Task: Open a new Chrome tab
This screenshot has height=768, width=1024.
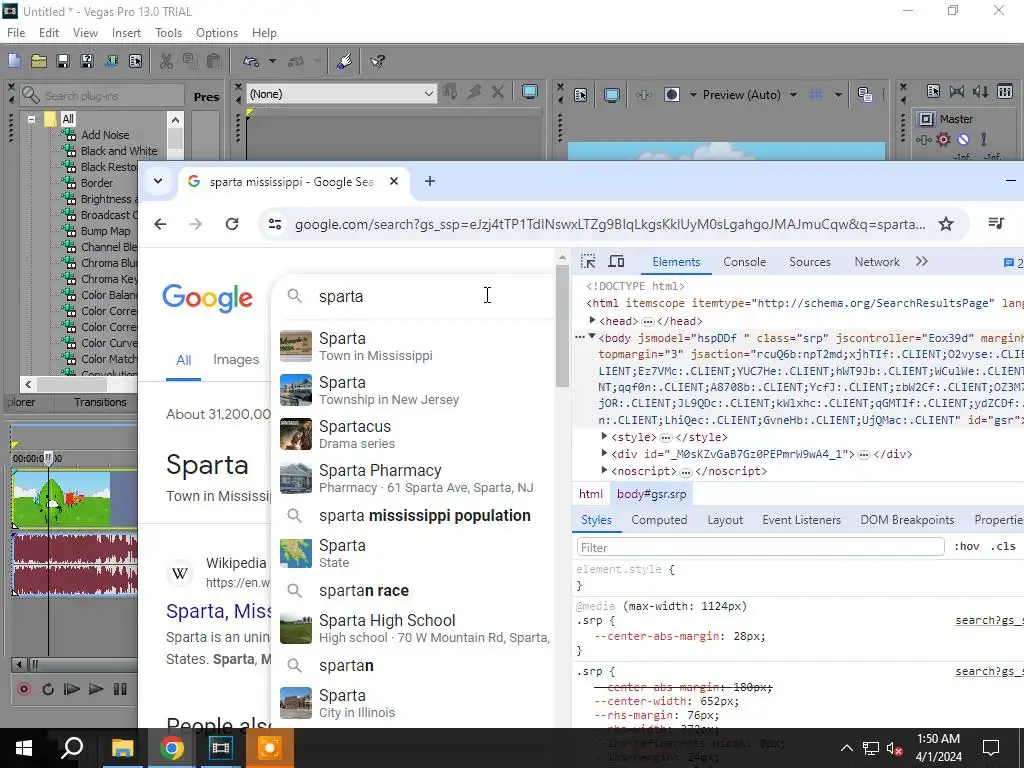Action: (430, 182)
